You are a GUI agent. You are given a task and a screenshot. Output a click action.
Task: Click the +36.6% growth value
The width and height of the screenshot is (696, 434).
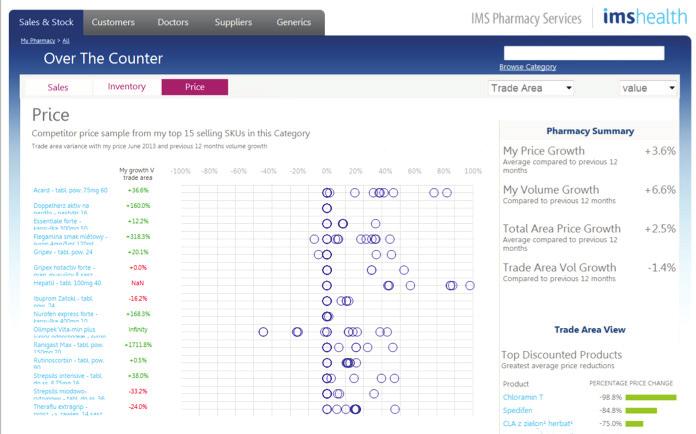[x=138, y=190]
